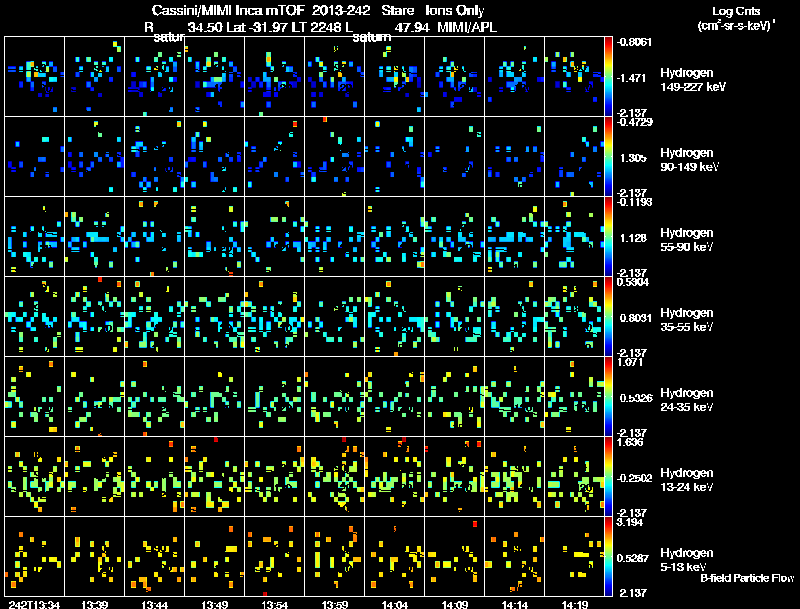
Task: Click the '-1.471' color scale value
Action: pos(632,78)
